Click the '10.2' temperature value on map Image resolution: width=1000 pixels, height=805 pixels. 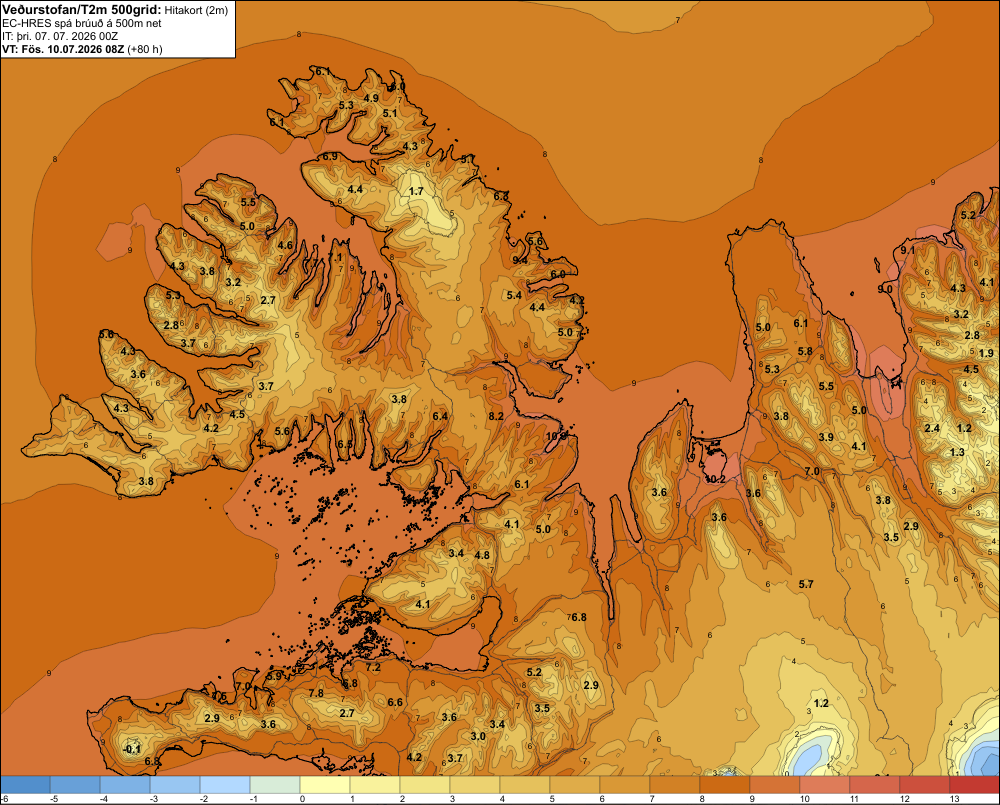click(714, 479)
